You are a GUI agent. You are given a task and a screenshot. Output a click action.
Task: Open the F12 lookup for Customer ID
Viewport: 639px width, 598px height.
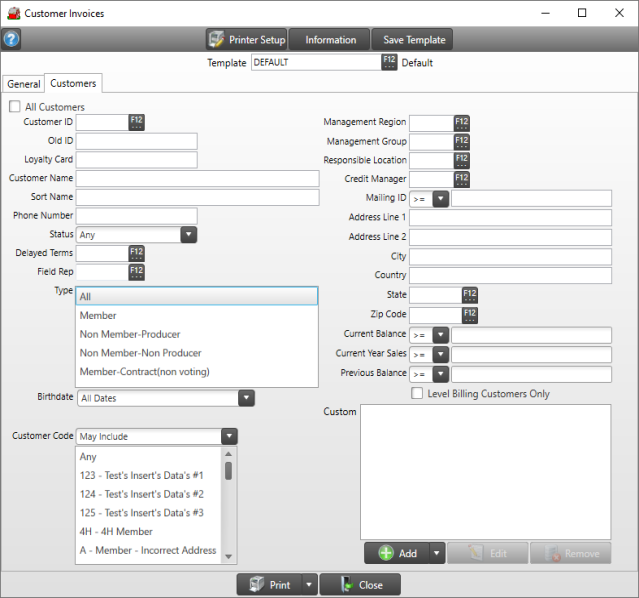(137, 122)
